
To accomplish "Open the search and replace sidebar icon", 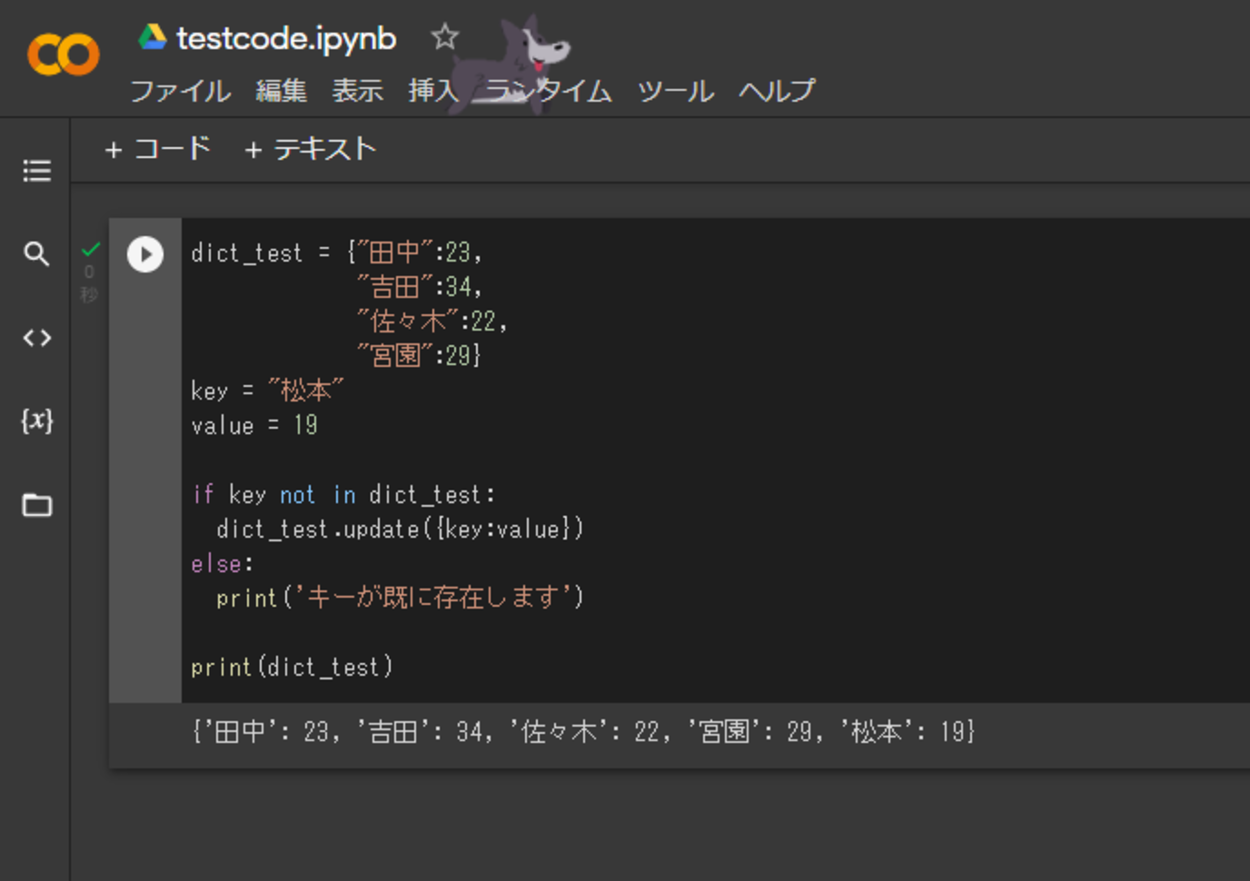I will 37,254.
